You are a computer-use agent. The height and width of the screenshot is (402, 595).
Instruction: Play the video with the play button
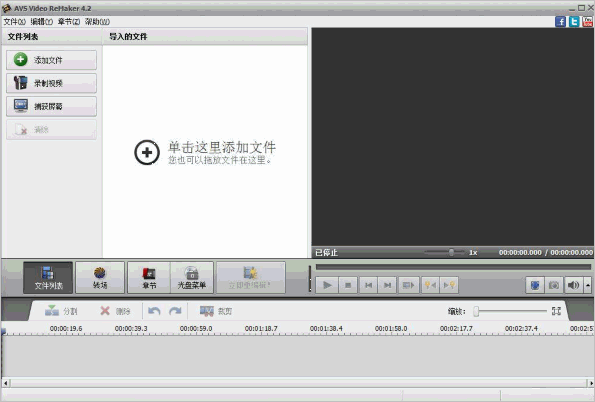click(x=327, y=285)
